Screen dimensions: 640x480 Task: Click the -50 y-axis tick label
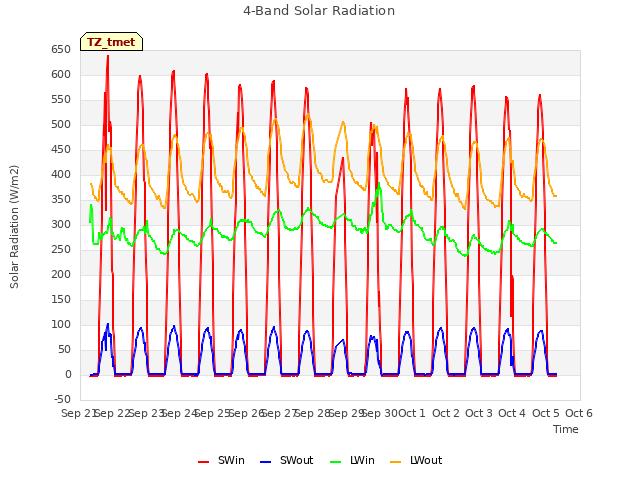[x=62, y=400]
